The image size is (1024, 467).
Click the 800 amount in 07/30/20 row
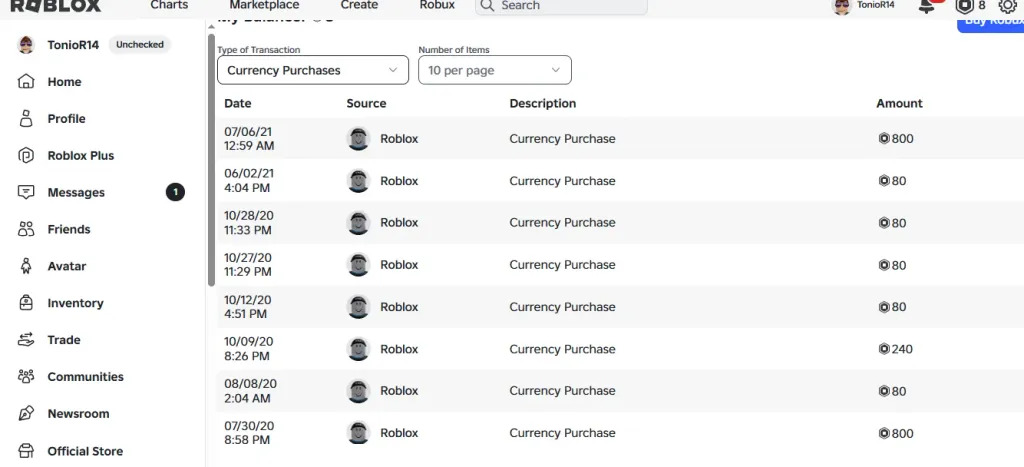tap(903, 433)
